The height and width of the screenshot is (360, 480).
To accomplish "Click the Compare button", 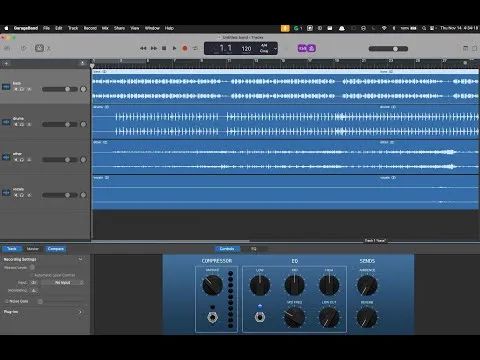I will tap(55, 249).
